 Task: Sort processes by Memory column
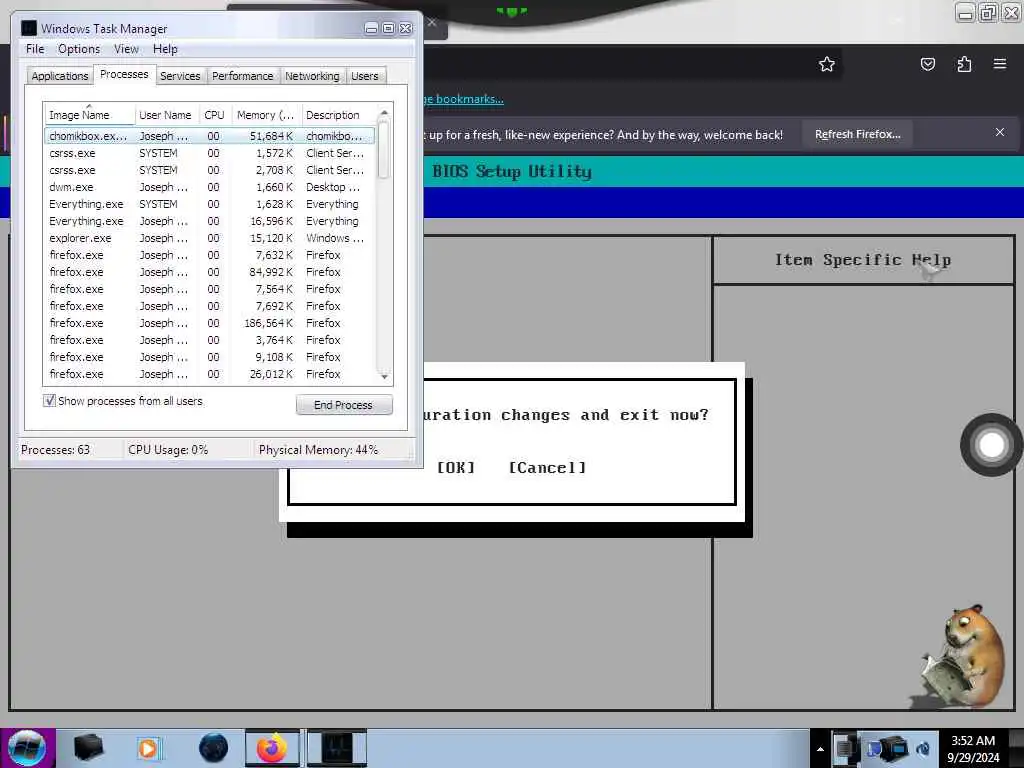265,115
